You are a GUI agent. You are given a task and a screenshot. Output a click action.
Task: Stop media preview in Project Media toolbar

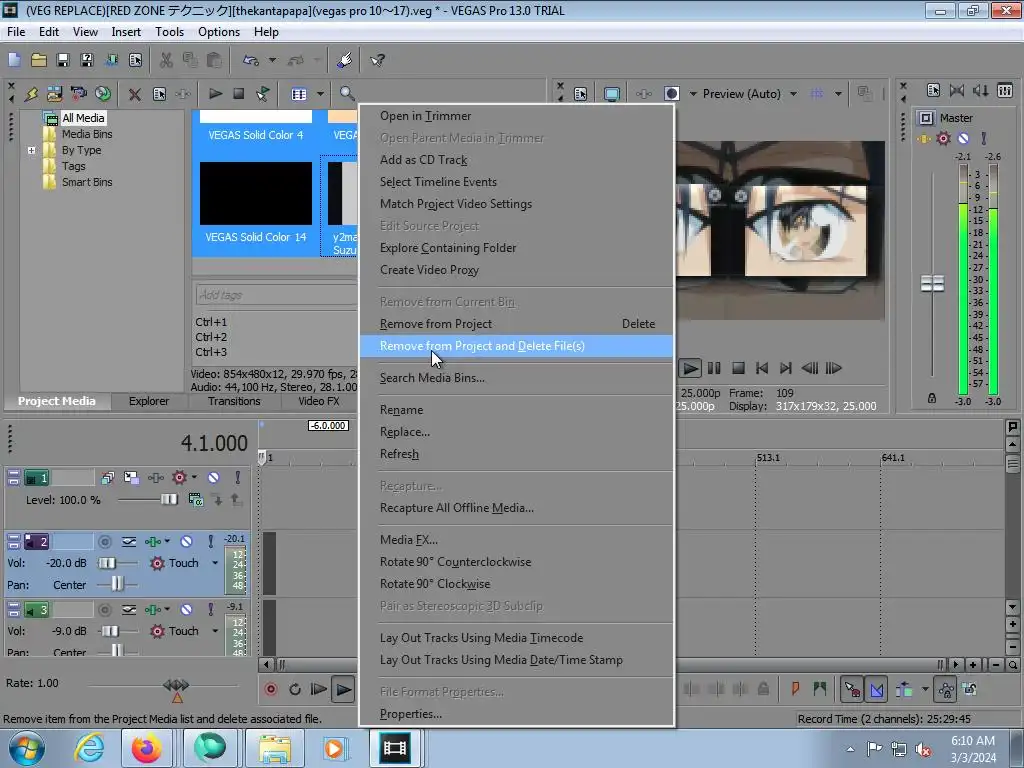239,94
